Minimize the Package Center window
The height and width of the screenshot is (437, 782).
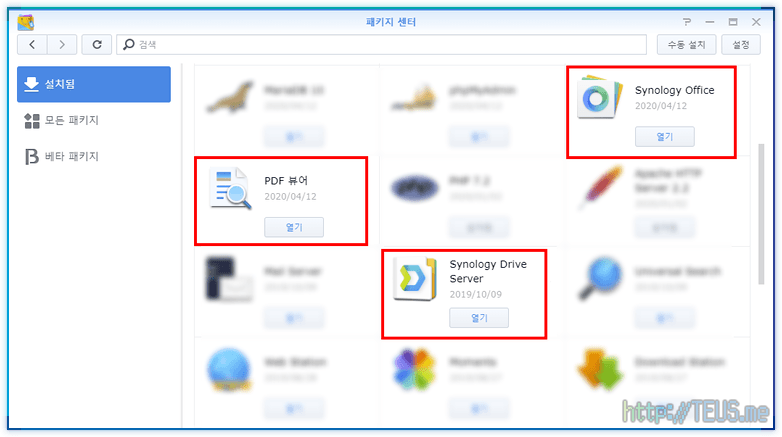click(710, 22)
